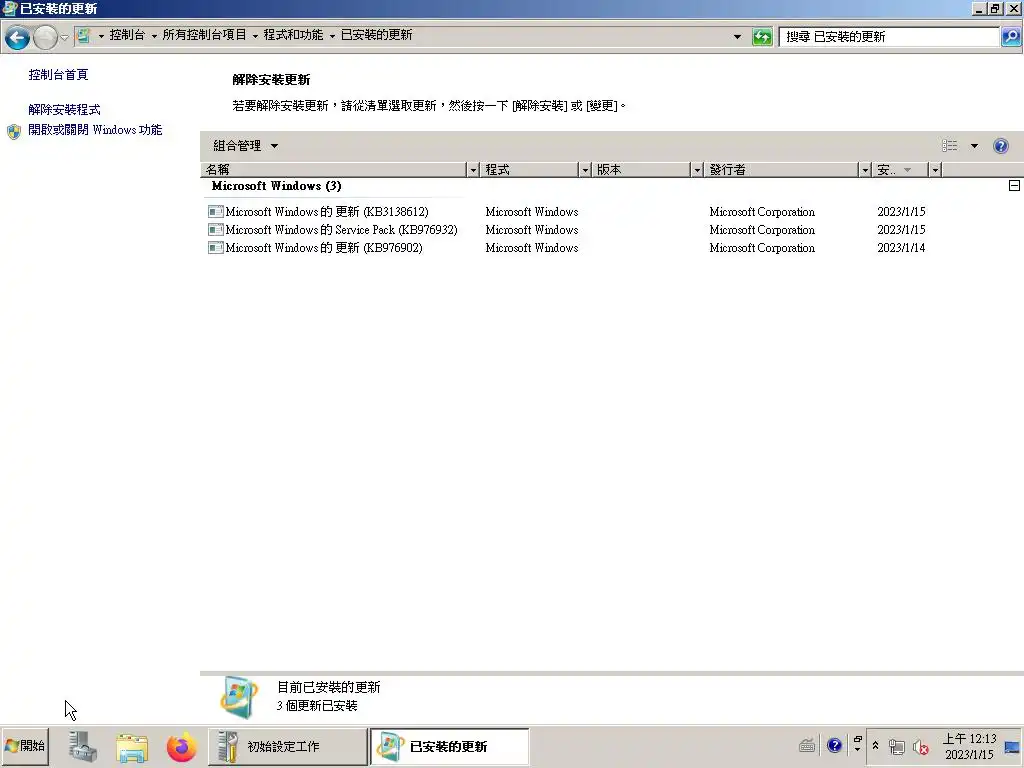Click the icon of Service Pack KB976932
This screenshot has height=768, width=1024.
pos(216,230)
